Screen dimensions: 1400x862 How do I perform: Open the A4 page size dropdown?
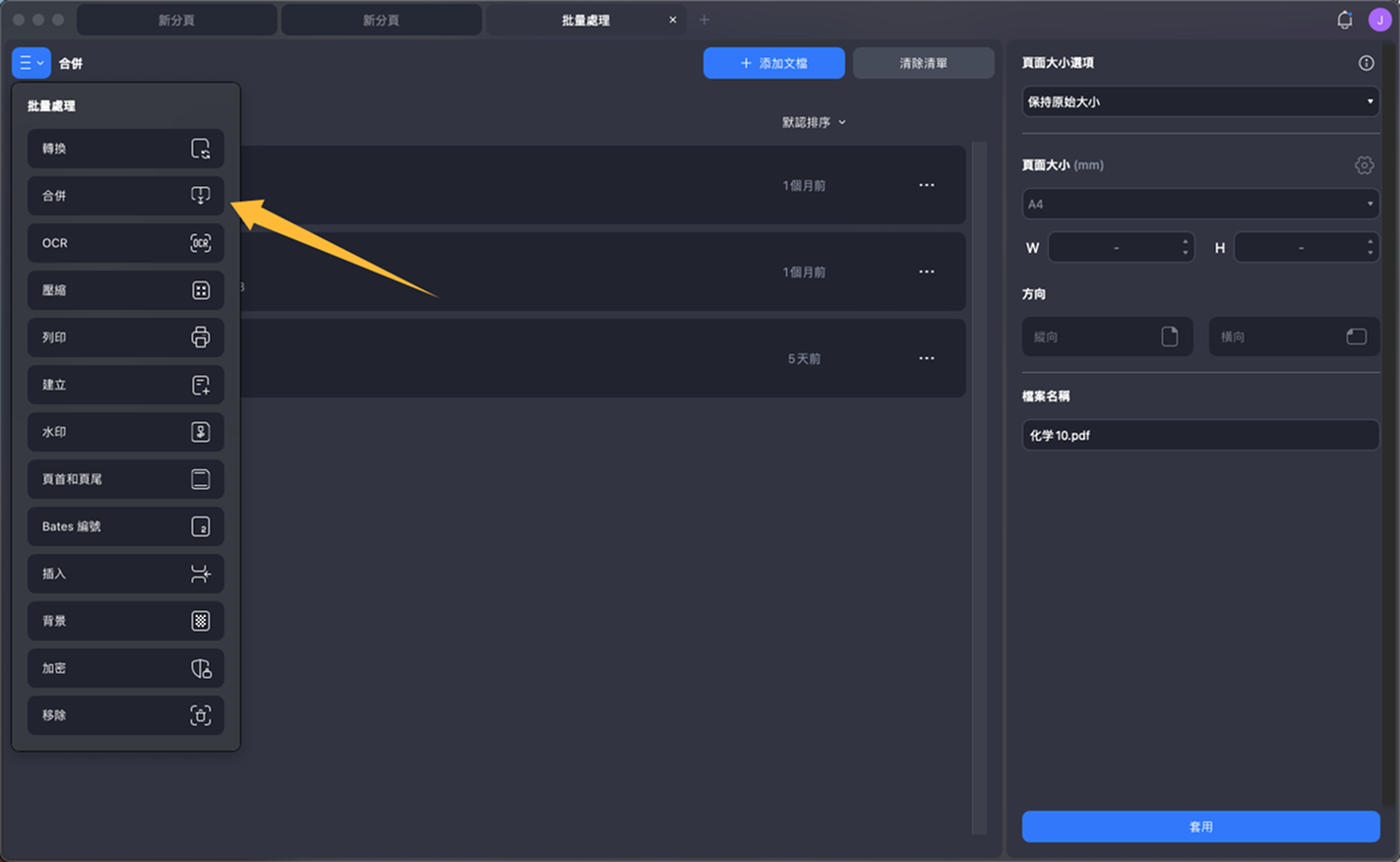pos(1200,204)
